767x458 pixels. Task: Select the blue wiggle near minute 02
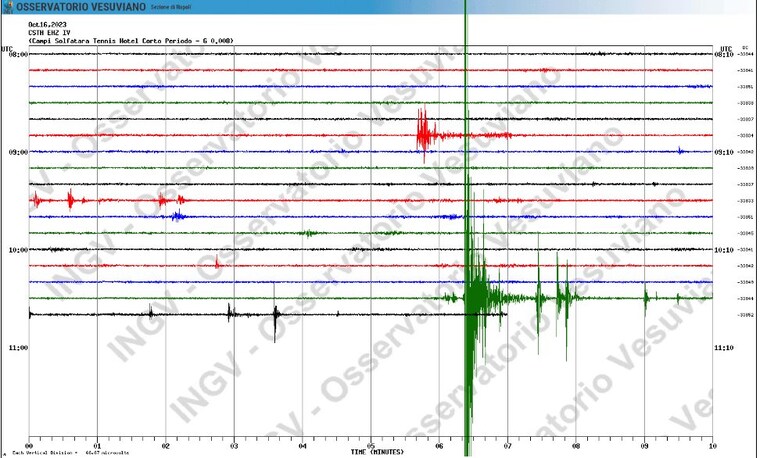(x=179, y=215)
